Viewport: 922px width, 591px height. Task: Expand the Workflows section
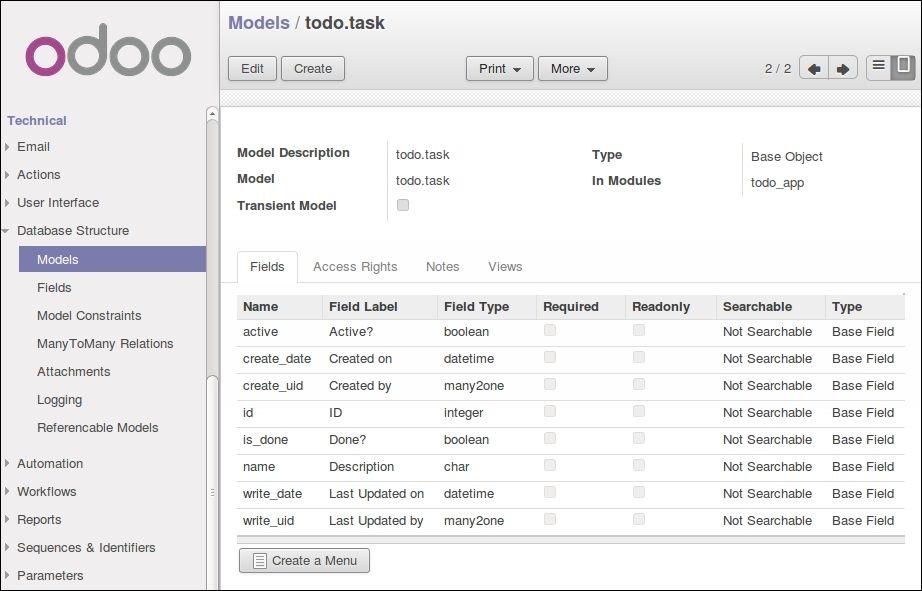(x=46, y=492)
